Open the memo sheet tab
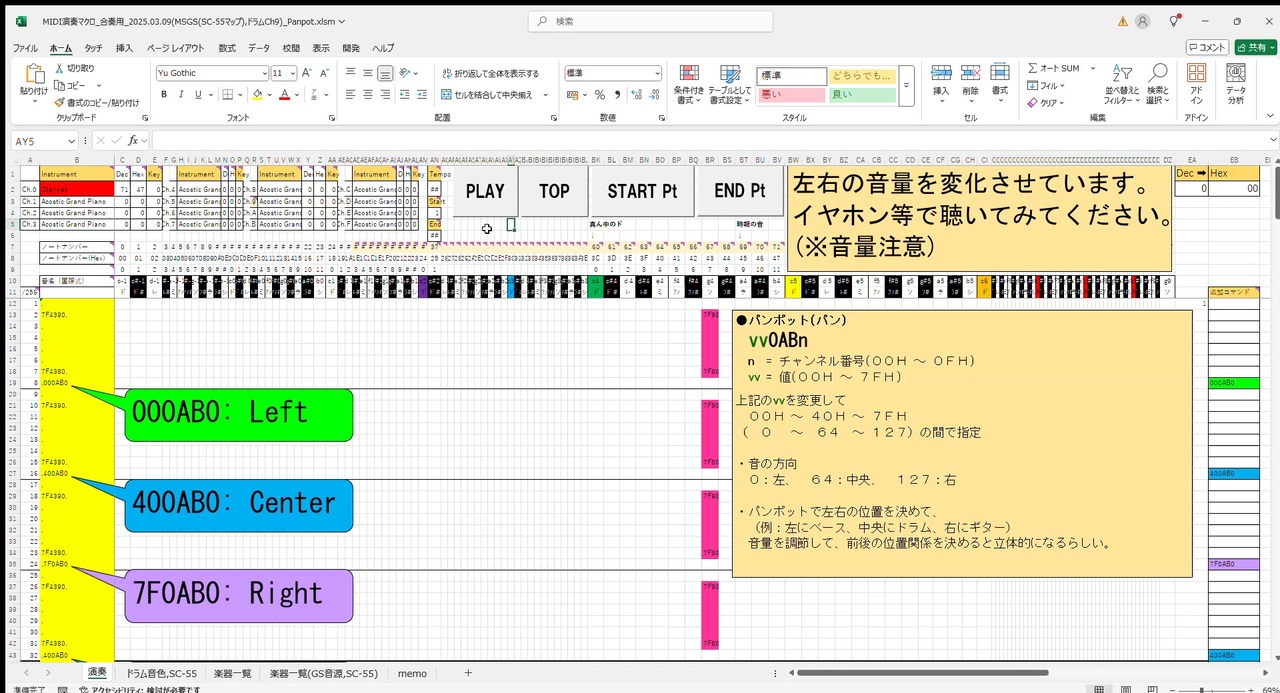This screenshot has height=693, width=1280. (x=411, y=673)
